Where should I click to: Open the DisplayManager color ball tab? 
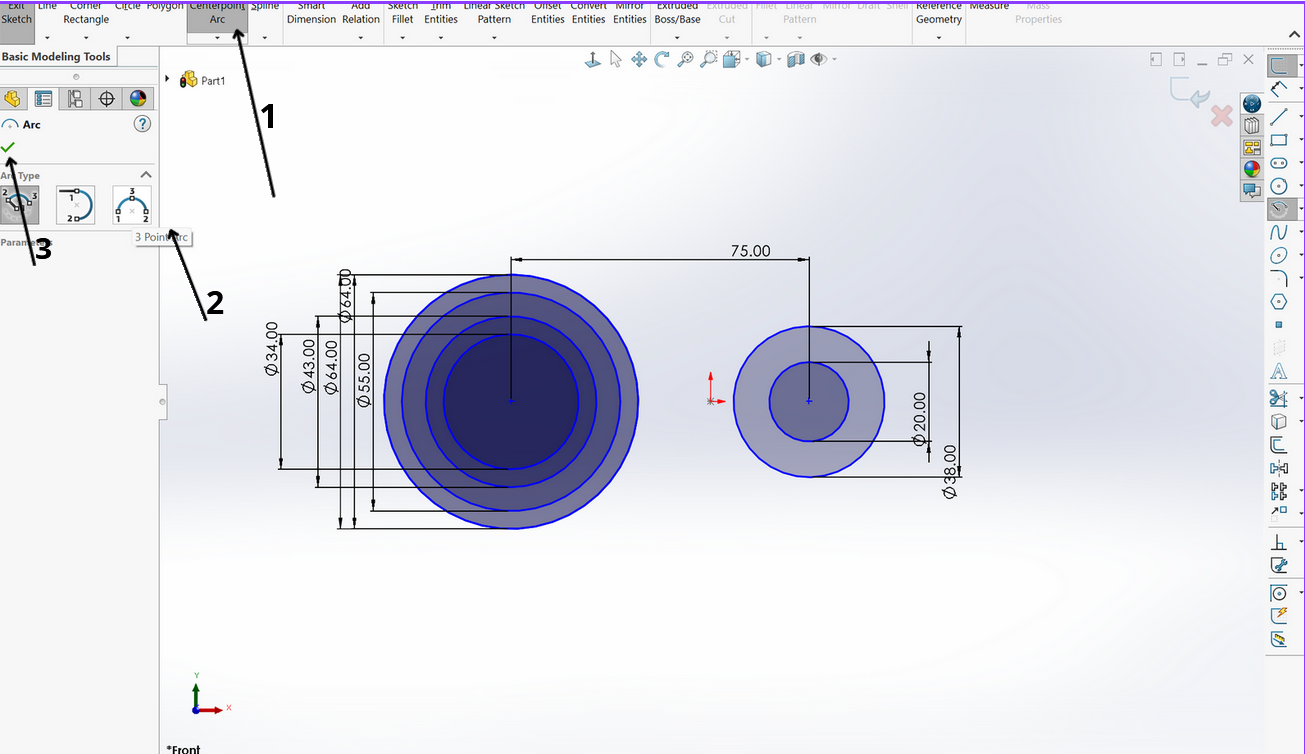coord(138,98)
